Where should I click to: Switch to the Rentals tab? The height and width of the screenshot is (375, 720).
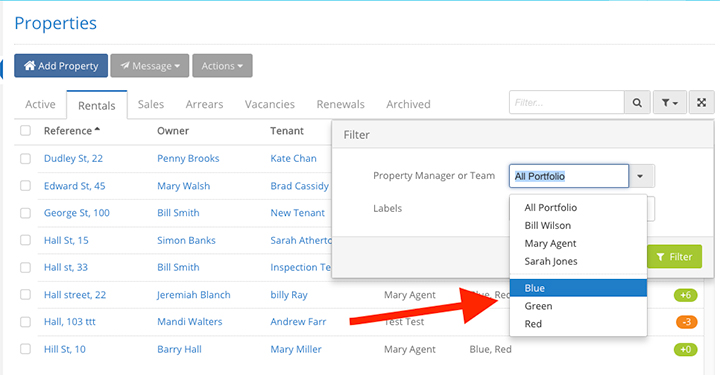click(x=97, y=105)
